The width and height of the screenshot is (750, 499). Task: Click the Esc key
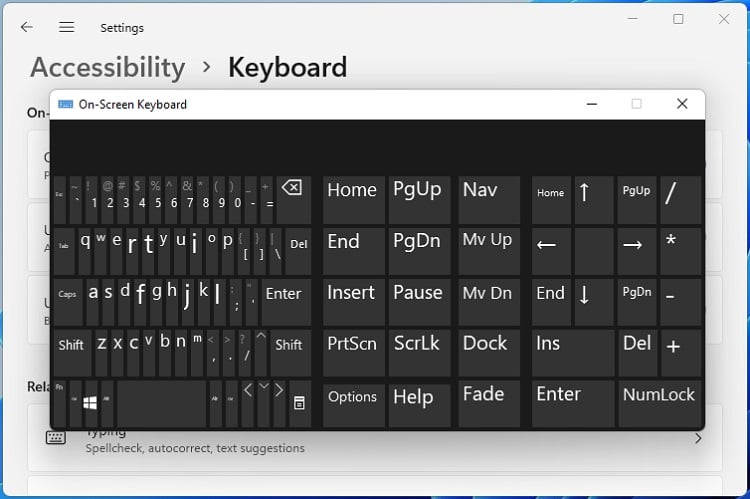click(60, 200)
